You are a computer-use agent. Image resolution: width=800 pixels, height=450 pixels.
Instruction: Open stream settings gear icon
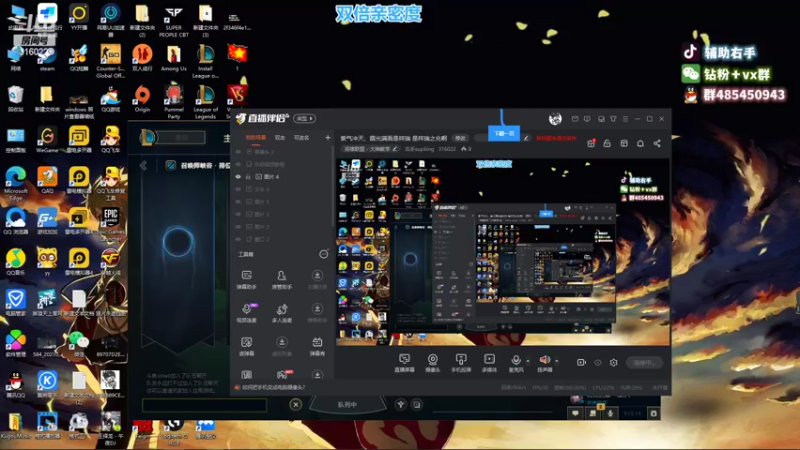(614, 362)
